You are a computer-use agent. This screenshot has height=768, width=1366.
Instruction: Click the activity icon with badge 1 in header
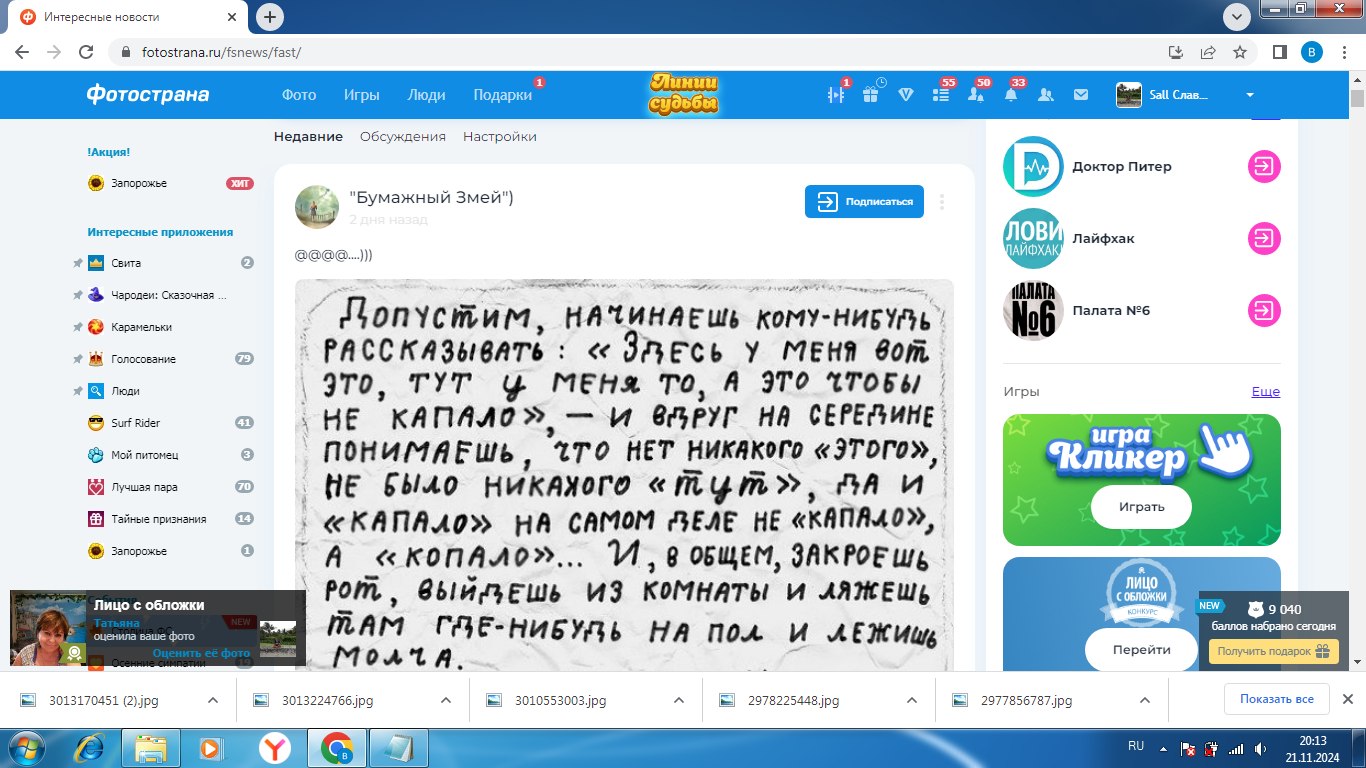836,94
